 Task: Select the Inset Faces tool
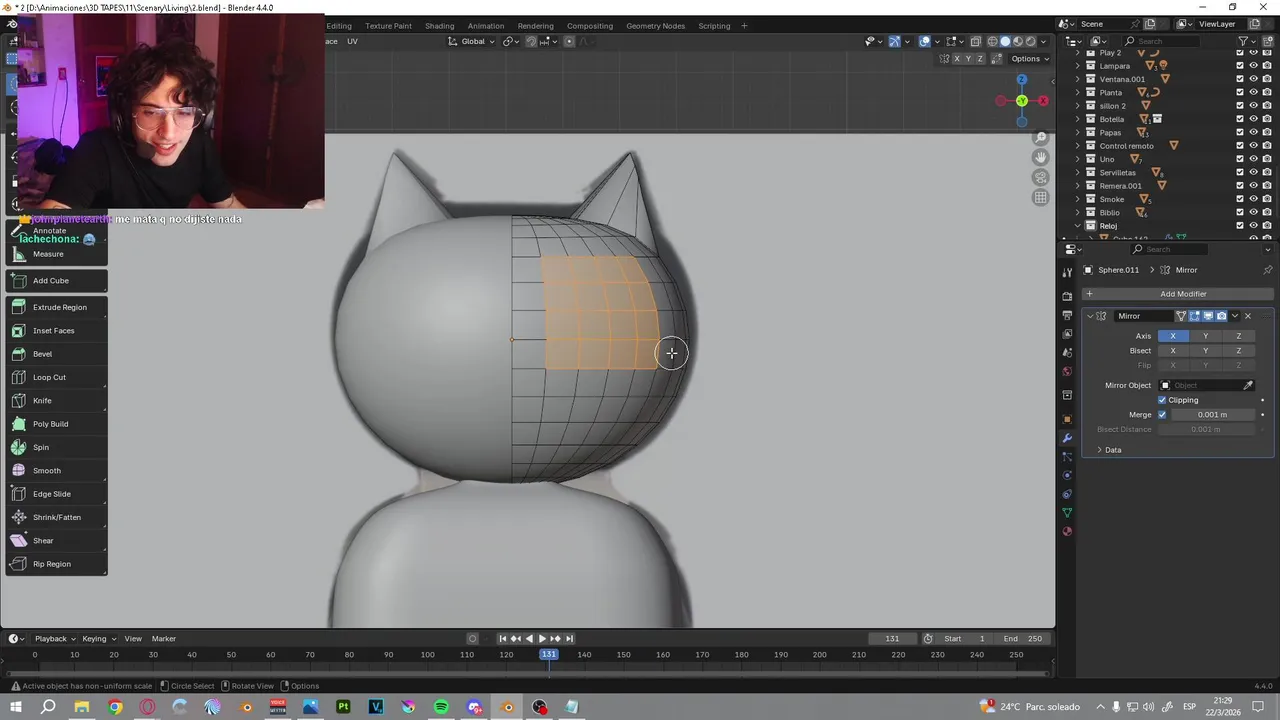(56, 330)
